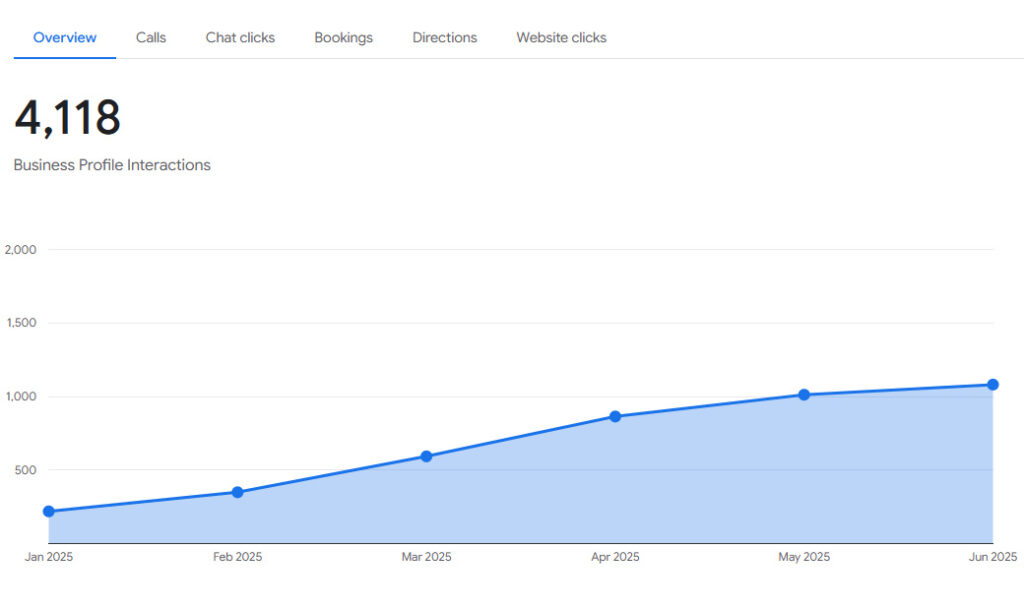This screenshot has height=610, width=1024.
Task: Select the Overview tab
Action: tap(65, 38)
